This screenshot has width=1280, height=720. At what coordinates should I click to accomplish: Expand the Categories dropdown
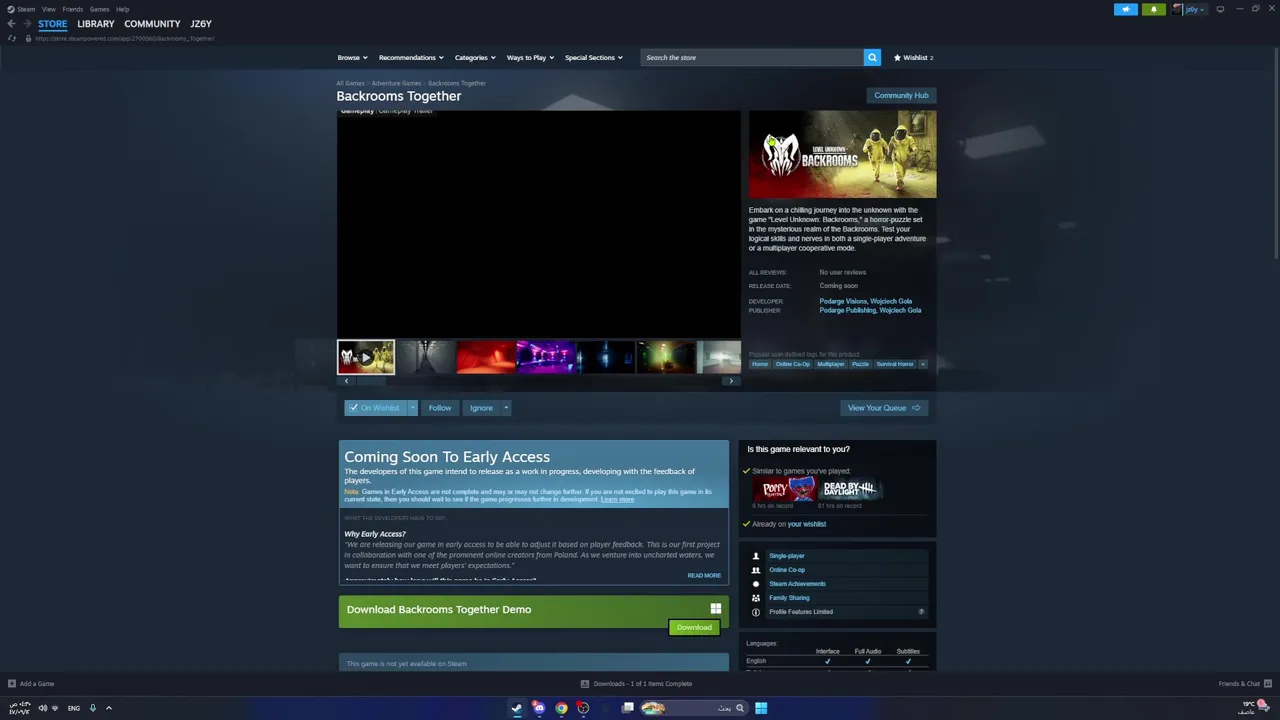coord(475,57)
